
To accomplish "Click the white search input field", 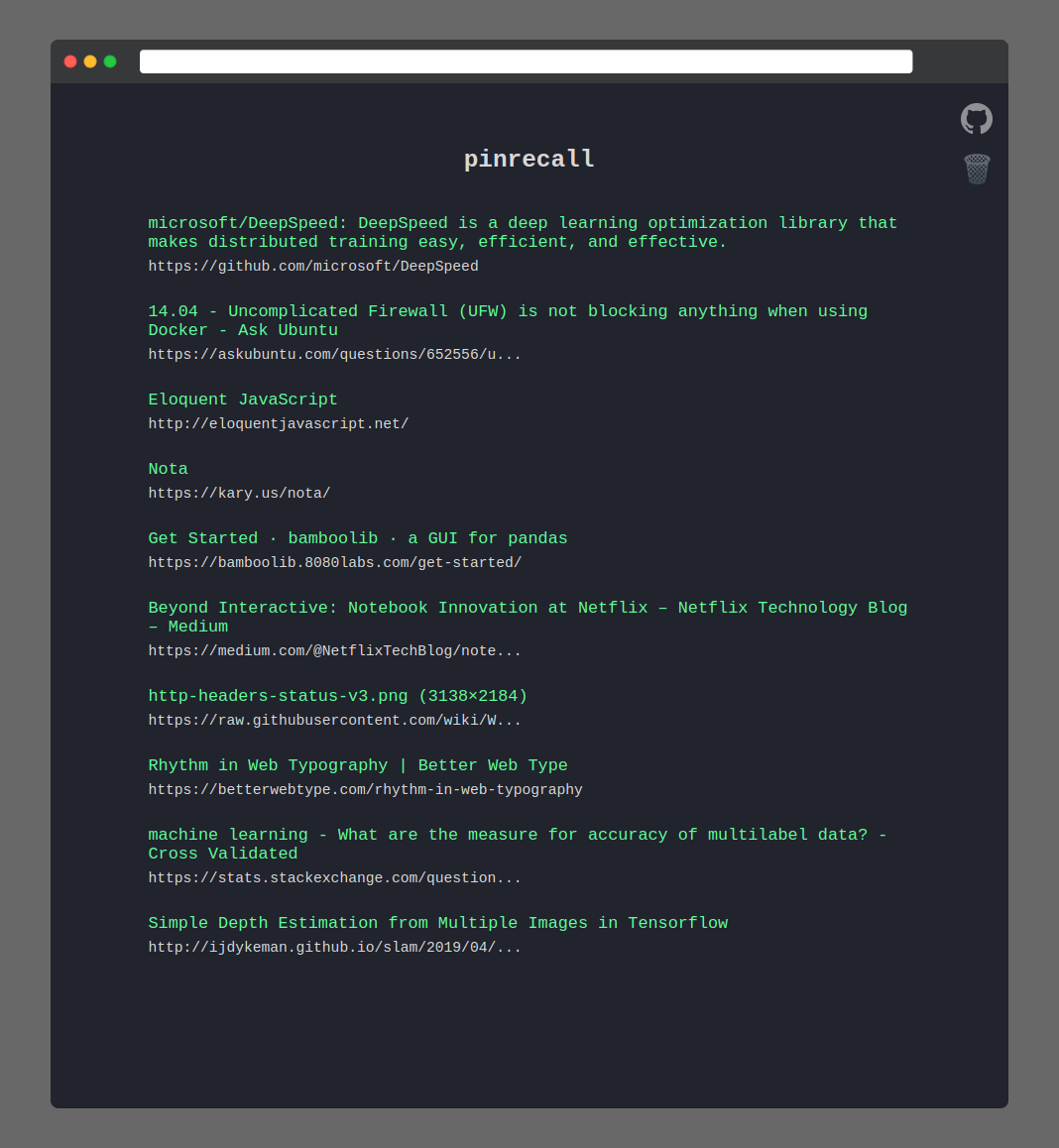I will pyautogui.click(x=526, y=61).
